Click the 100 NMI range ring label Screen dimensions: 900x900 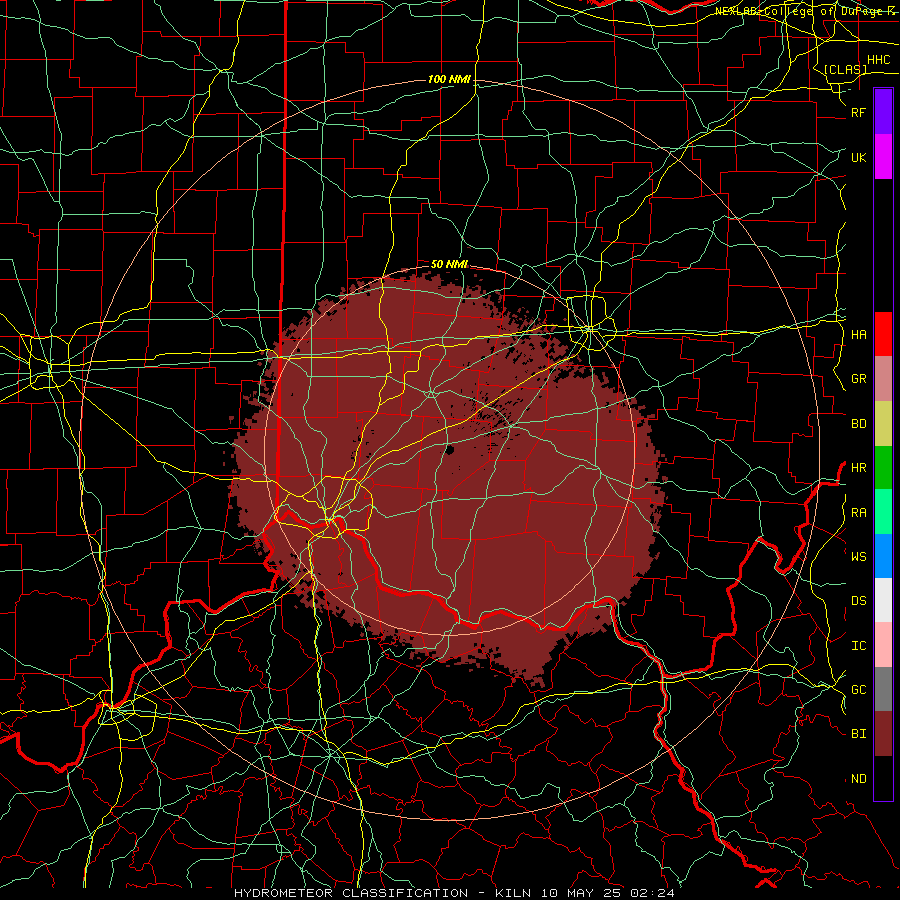(449, 79)
